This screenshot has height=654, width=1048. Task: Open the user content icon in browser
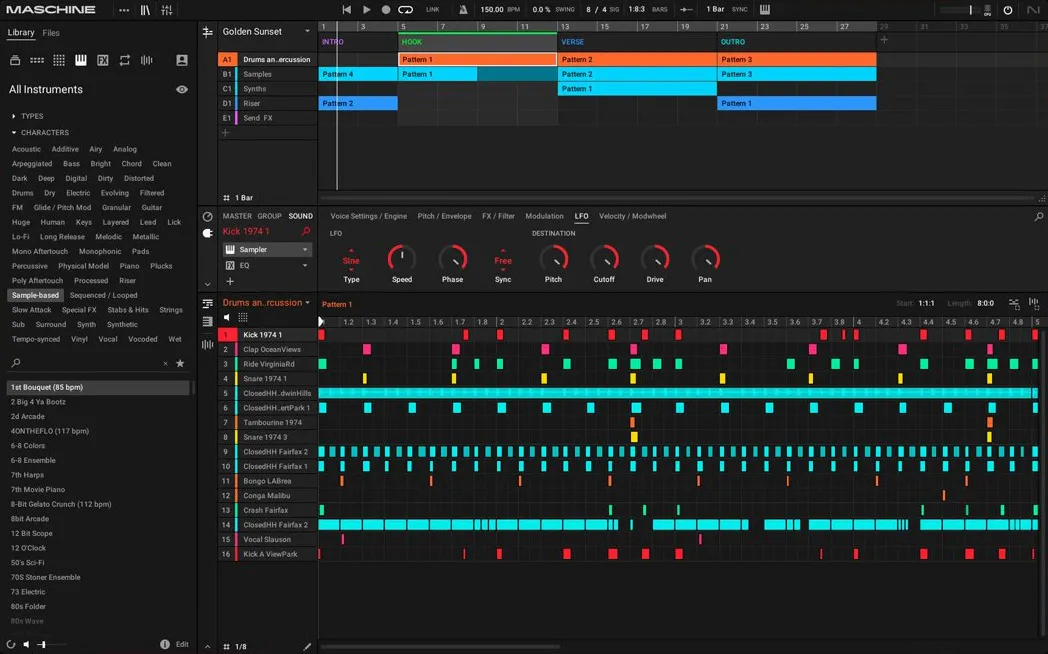click(182, 61)
